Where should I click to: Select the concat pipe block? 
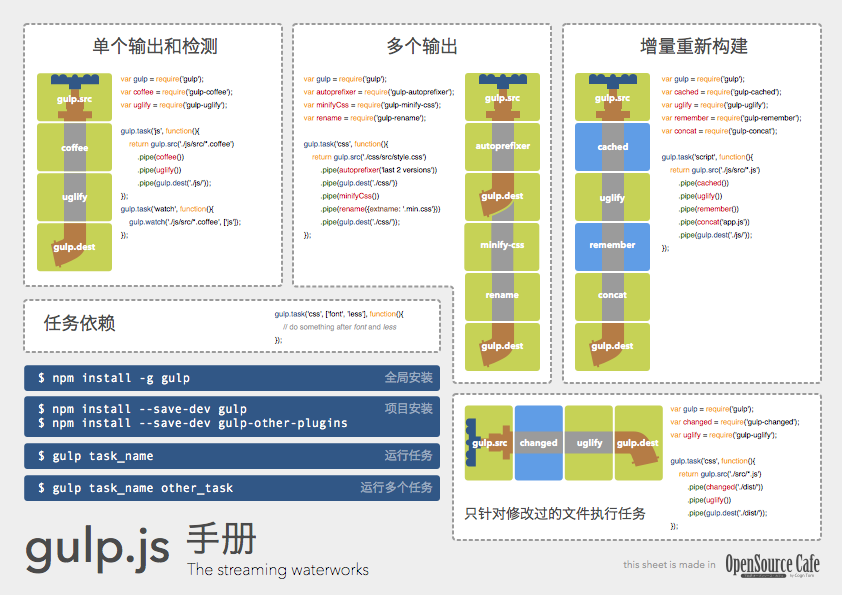point(612,297)
